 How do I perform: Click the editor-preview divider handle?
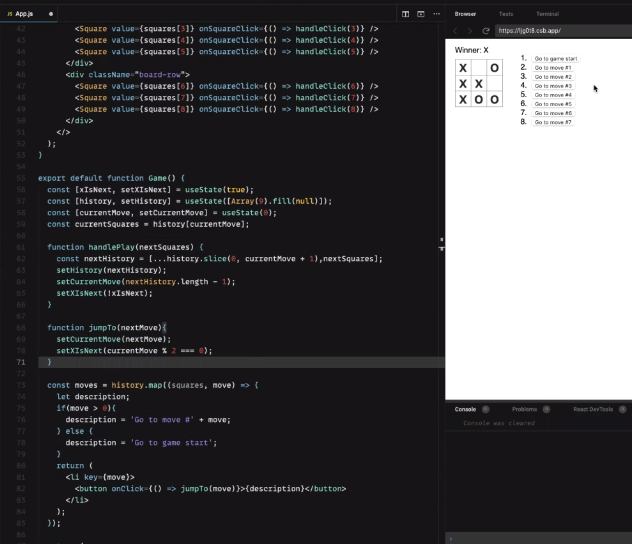pos(442,244)
